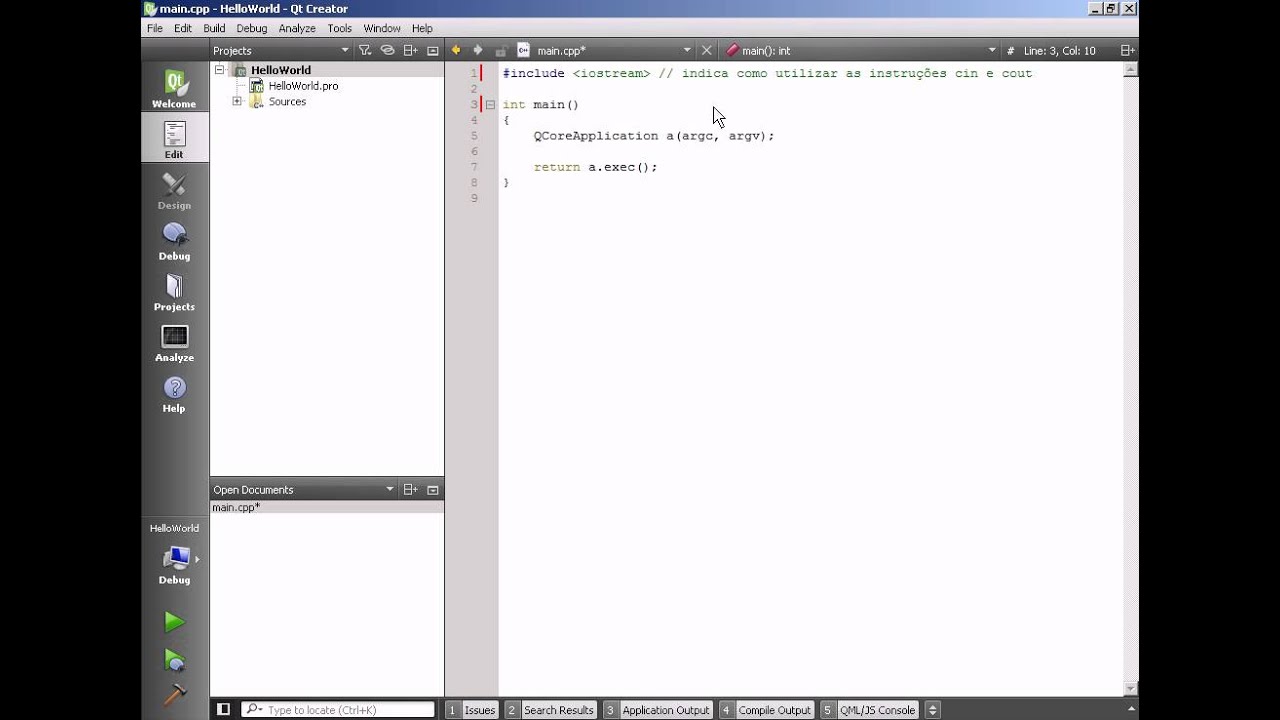1280x720 pixels.
Task: Go forward in navigation history
Action: click(x=477, y=50)
